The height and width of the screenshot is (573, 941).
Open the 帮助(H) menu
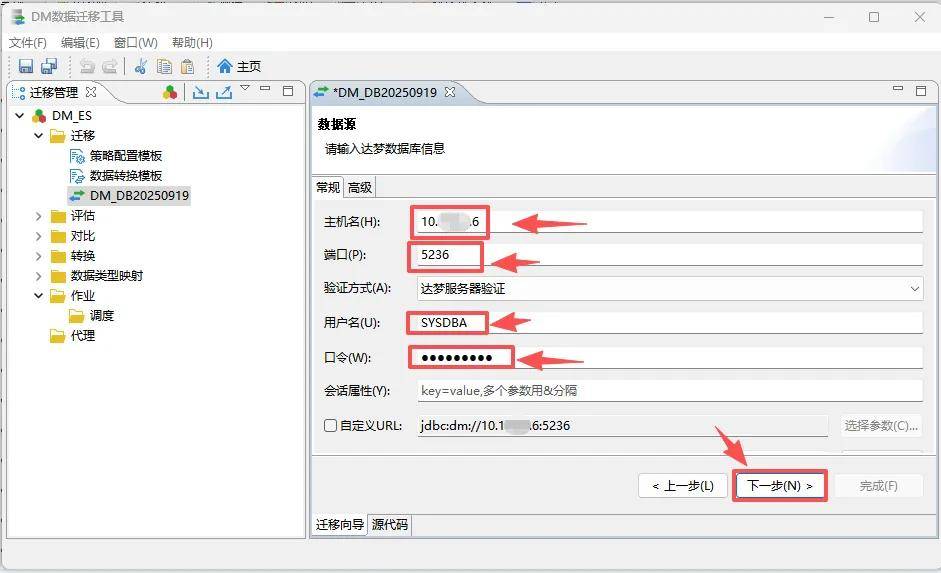192,43
